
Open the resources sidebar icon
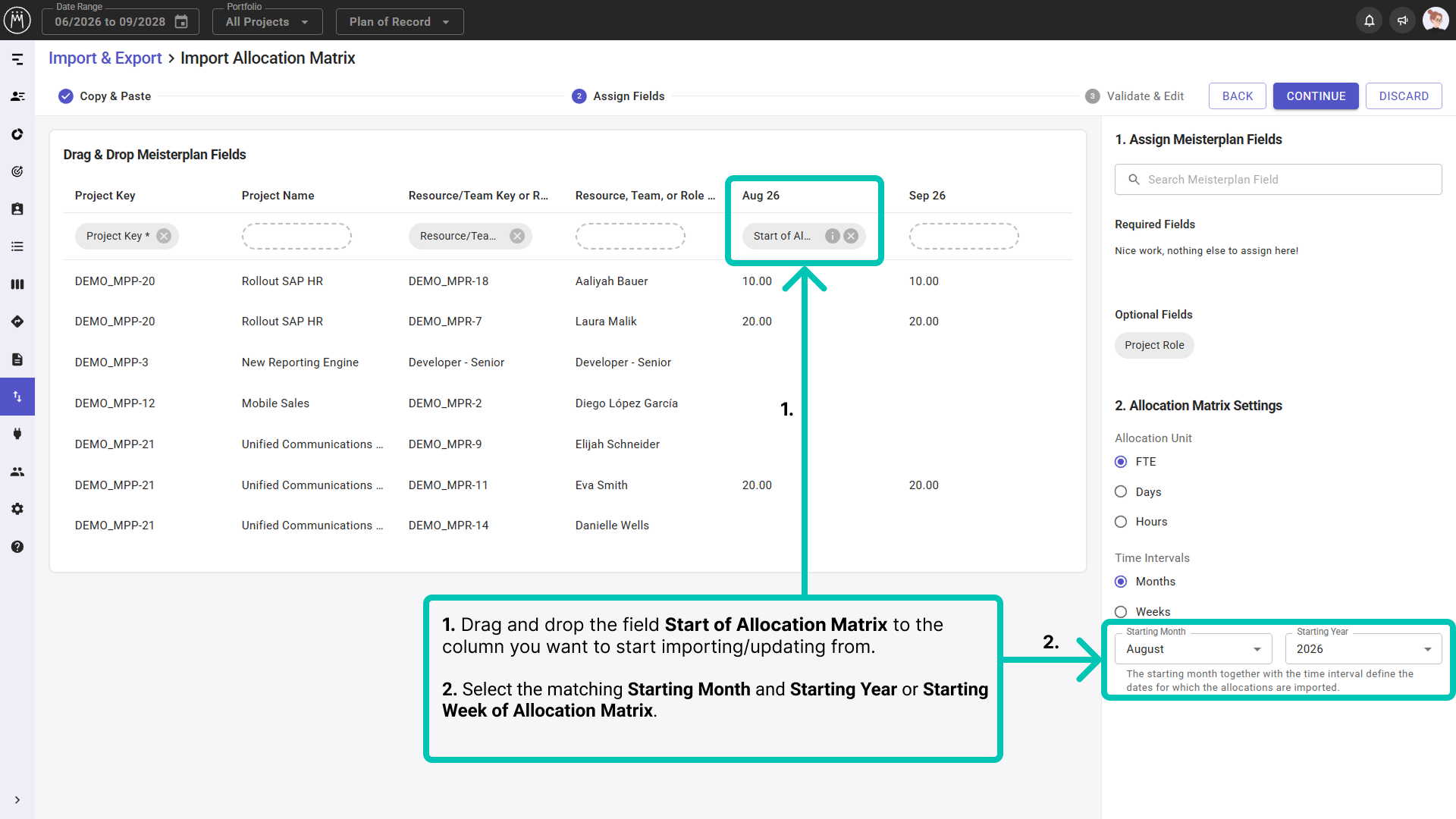pyautogui.click(x=17, y=96)
